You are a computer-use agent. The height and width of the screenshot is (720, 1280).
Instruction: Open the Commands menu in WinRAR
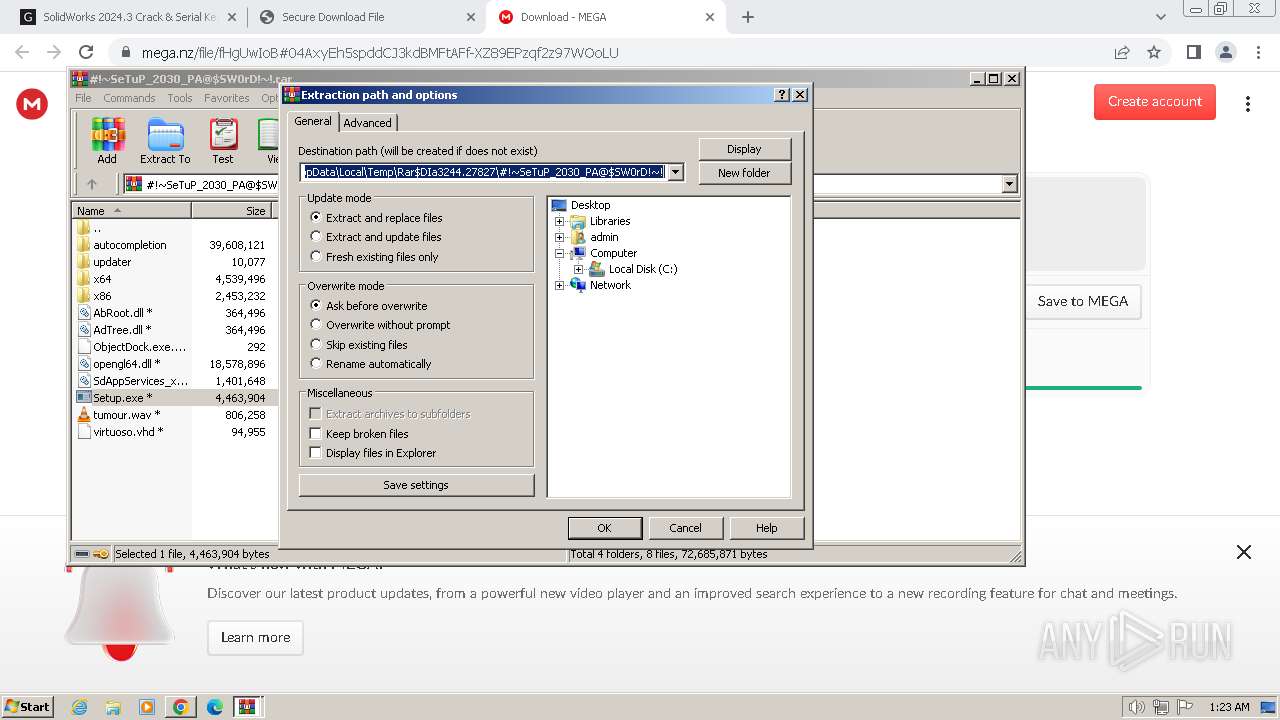pos(129,98)
